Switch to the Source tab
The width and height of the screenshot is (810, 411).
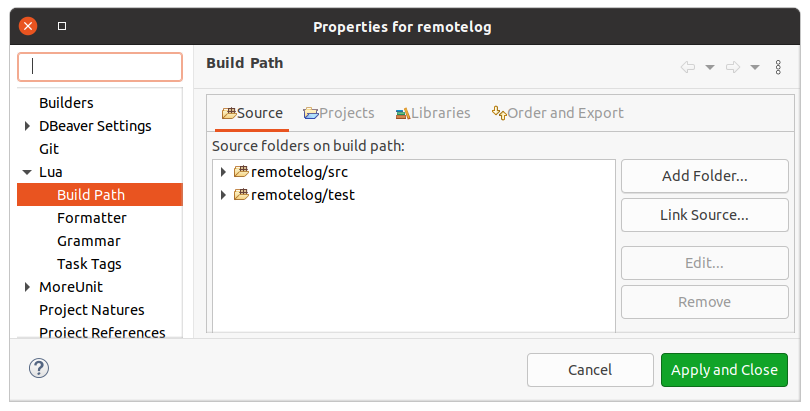tap(252, 113)
